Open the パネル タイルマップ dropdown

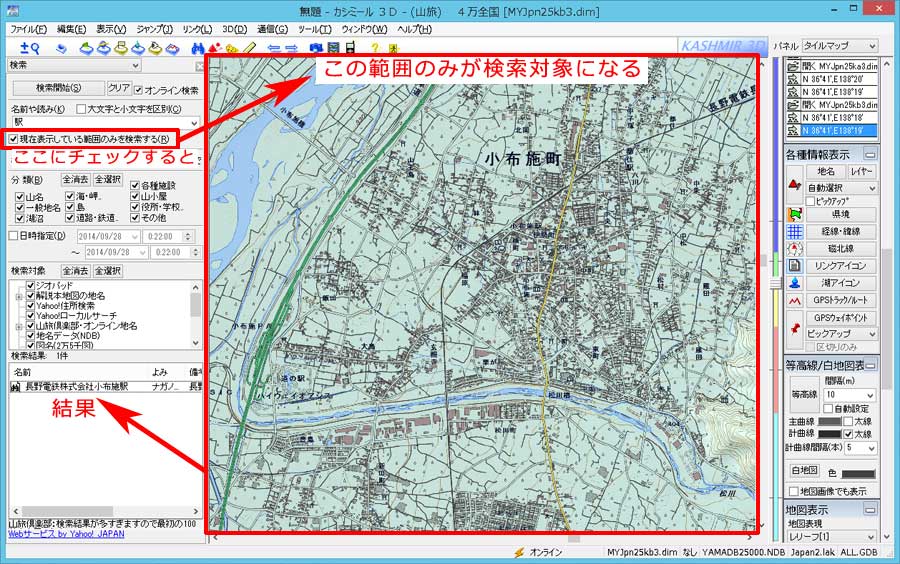(840, 46)
